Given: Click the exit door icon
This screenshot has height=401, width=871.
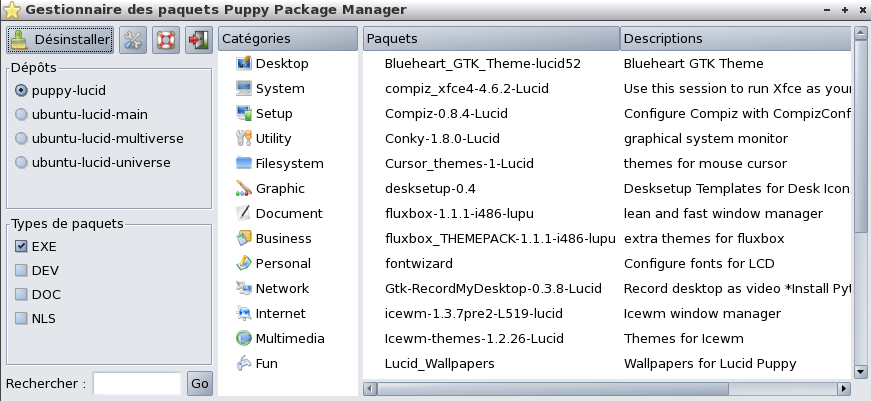Looking at the screenshot, I should click(x=199, y=40).
